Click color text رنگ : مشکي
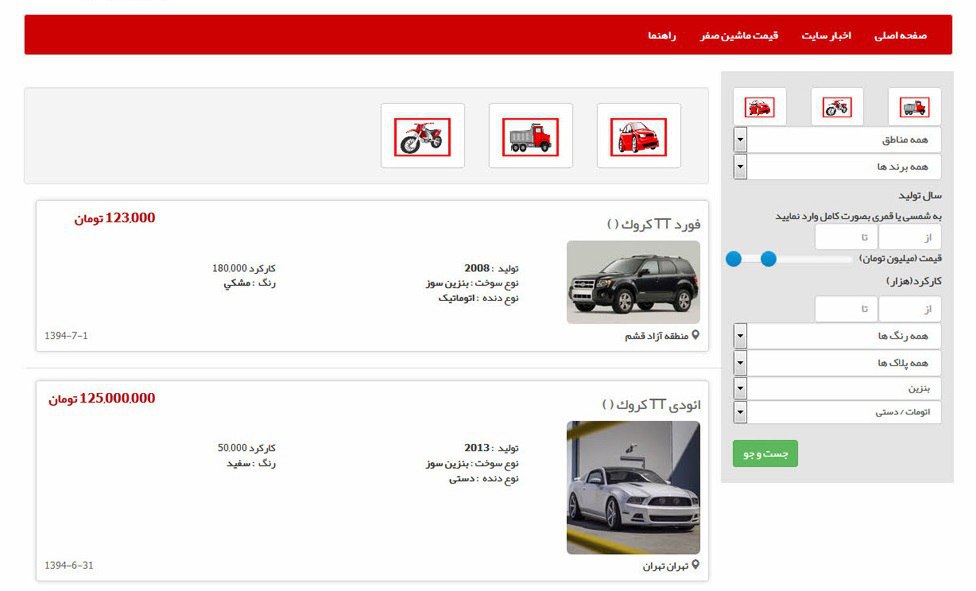The width and height of the screenshot is (976, 591). pyautogui.click(x=250, y=283)
